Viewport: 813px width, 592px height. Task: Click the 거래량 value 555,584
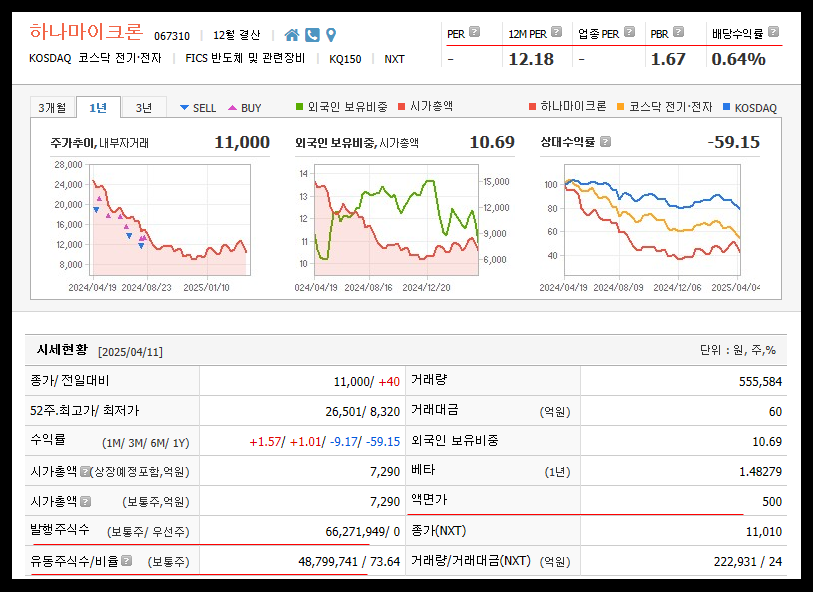(760, 382)
